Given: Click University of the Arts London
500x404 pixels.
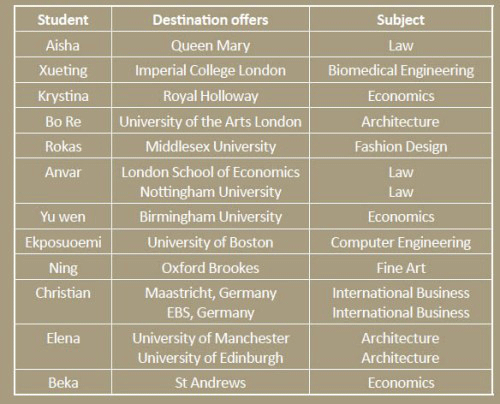Looking at the screenshot, I should (x=210, y=121).
